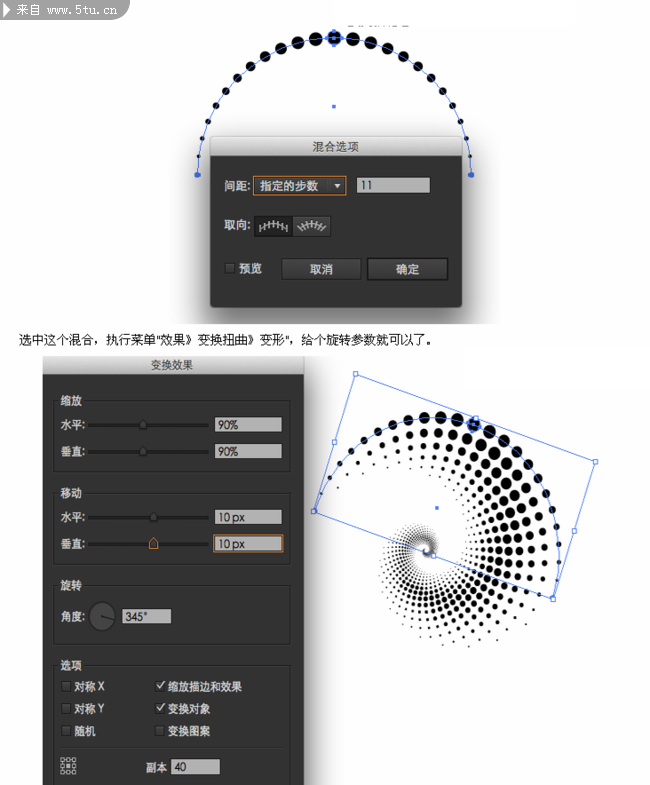Click the vertical scale slider handle
Screen dimensions: 650x785
point(143,452)
